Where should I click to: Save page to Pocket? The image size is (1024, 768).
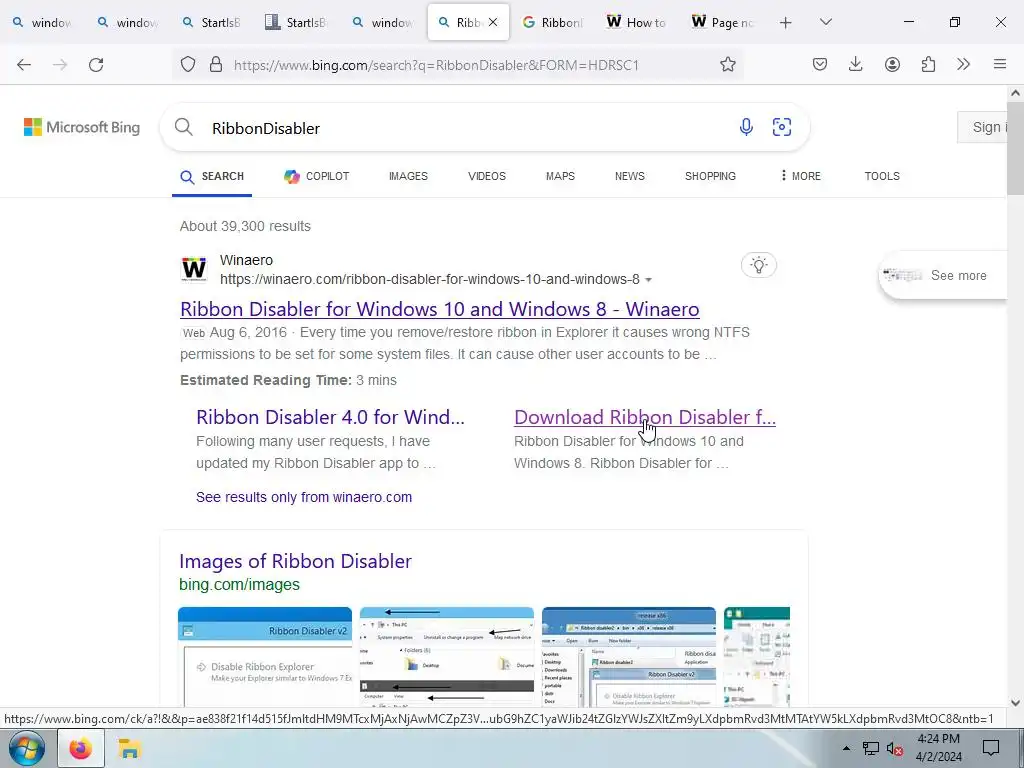tap(820, 64)
